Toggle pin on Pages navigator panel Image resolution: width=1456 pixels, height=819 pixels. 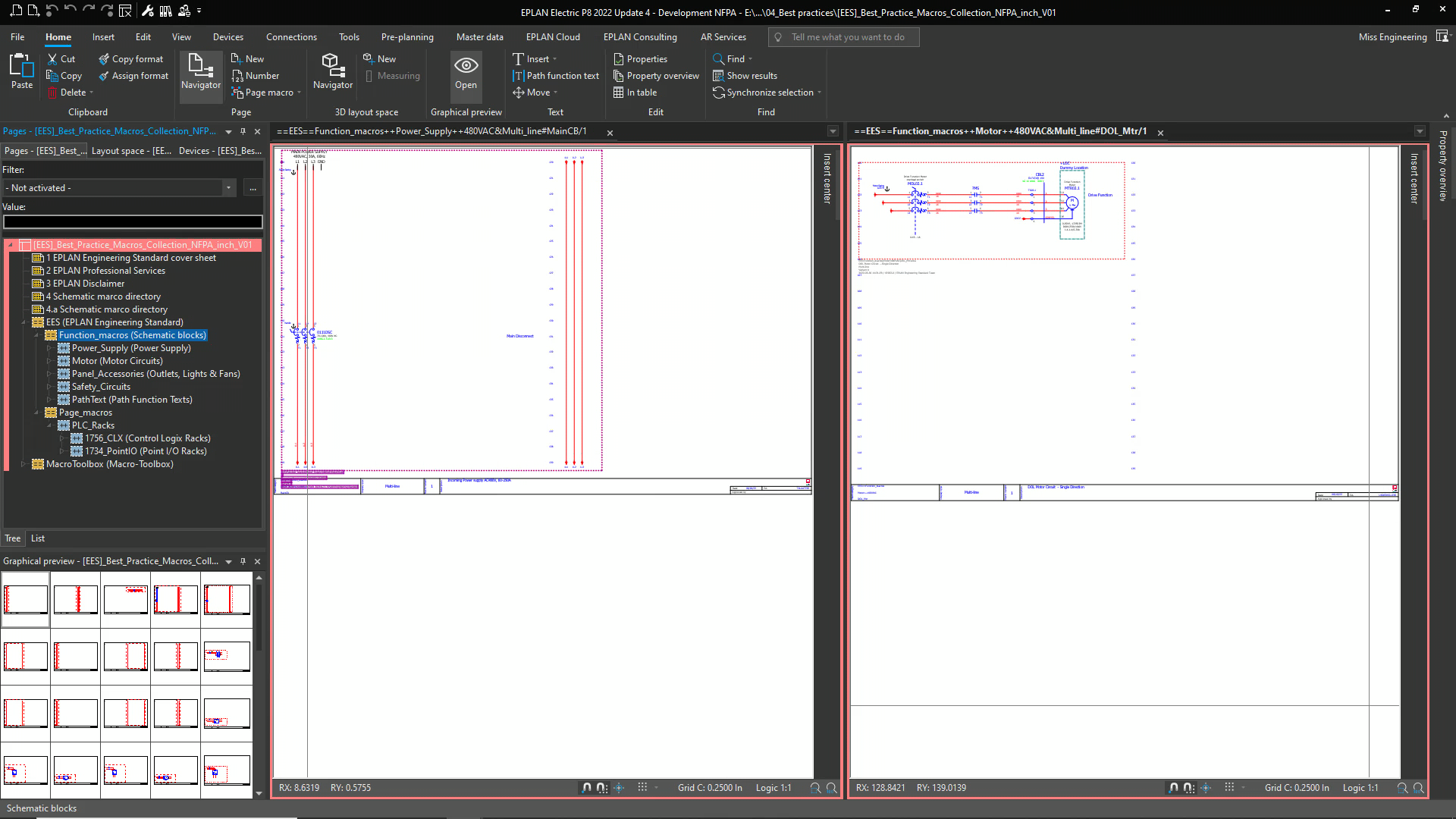(243, 131)
